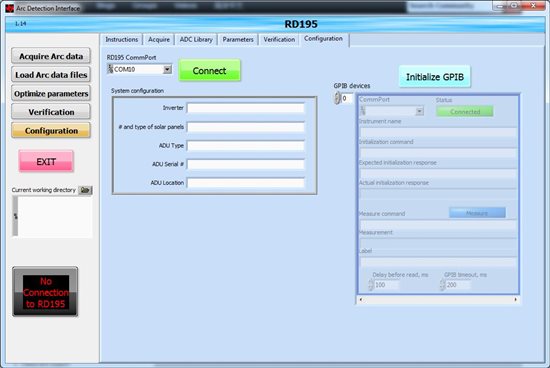Screen dimensions: 550x368
Task: Click the Initialize GPIB button
Action: point(435,77)
